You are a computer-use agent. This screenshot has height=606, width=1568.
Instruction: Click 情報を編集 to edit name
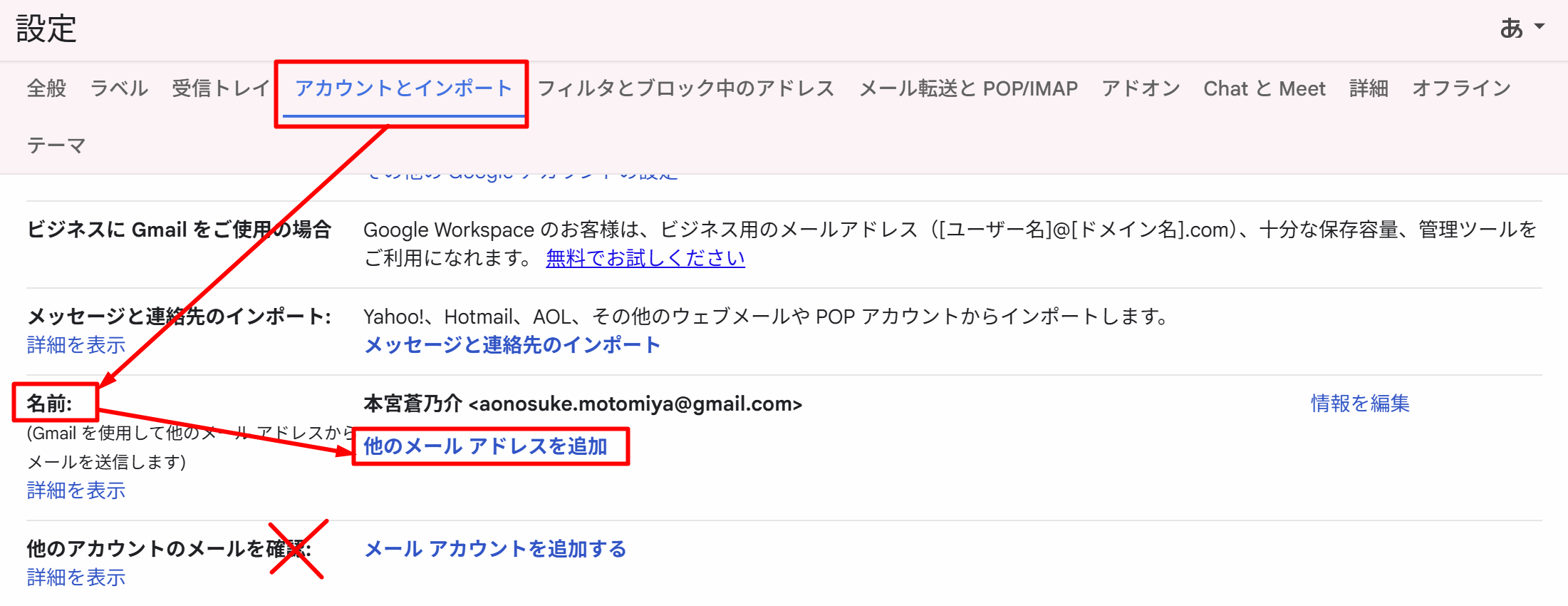(1360, 404)
